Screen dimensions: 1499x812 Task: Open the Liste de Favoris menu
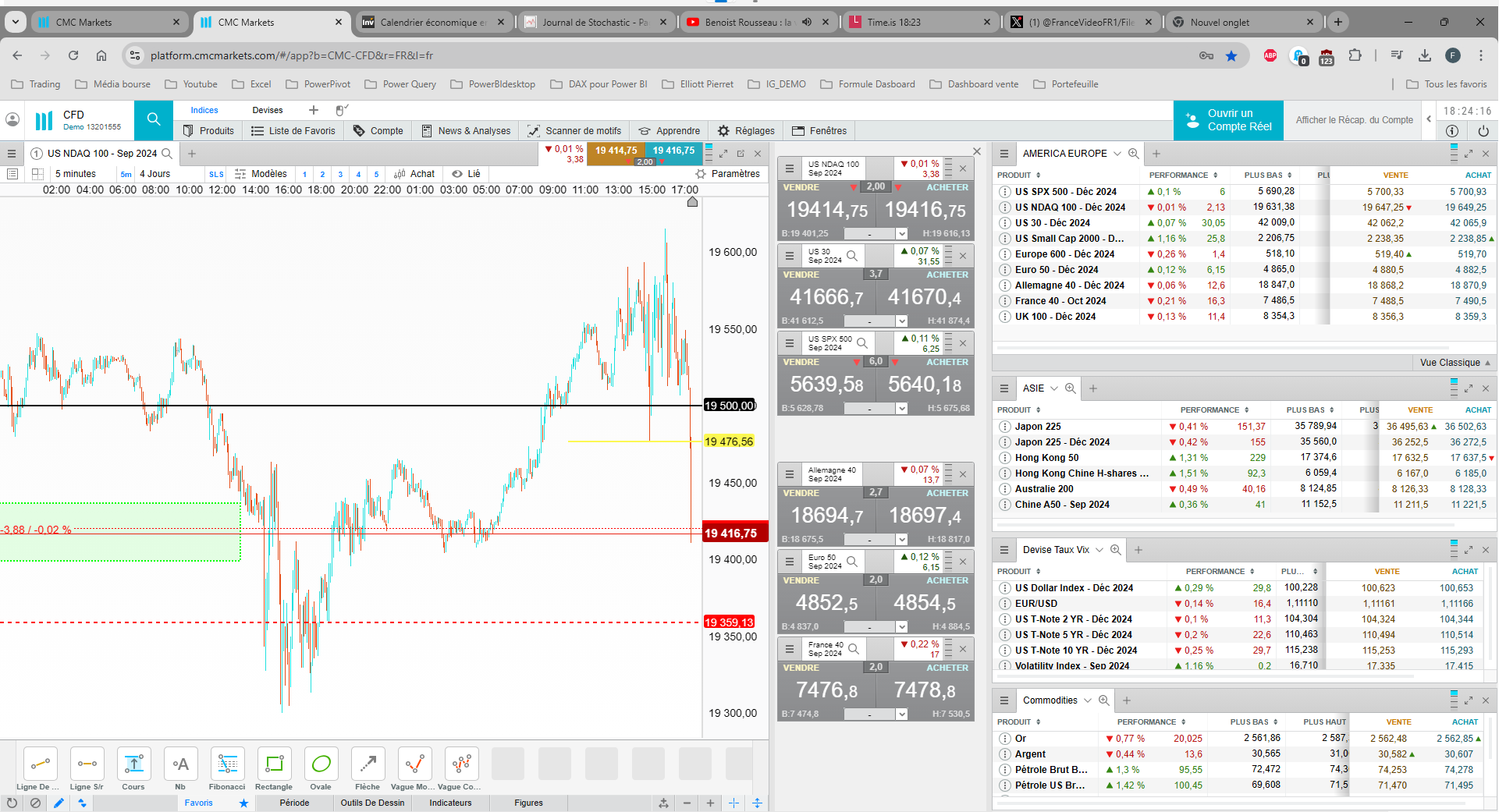(x=293, y=131)
